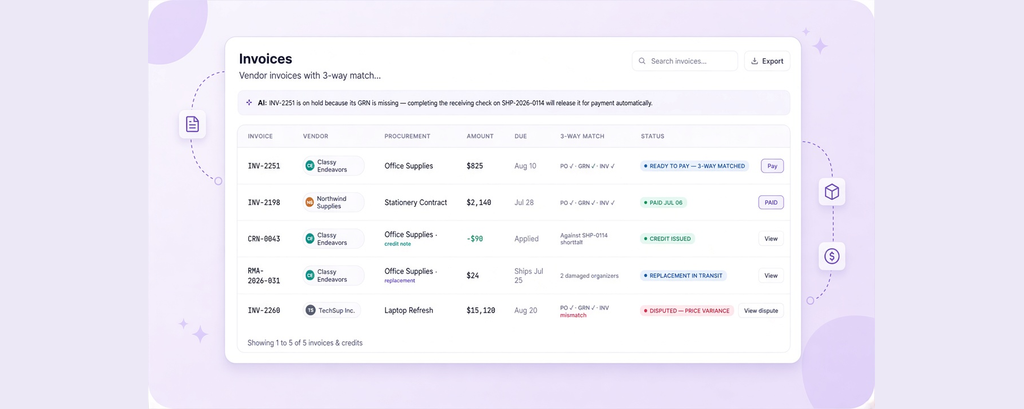Click the Export button
Screen dimensions: 1024x409
[x=767, y=61]
